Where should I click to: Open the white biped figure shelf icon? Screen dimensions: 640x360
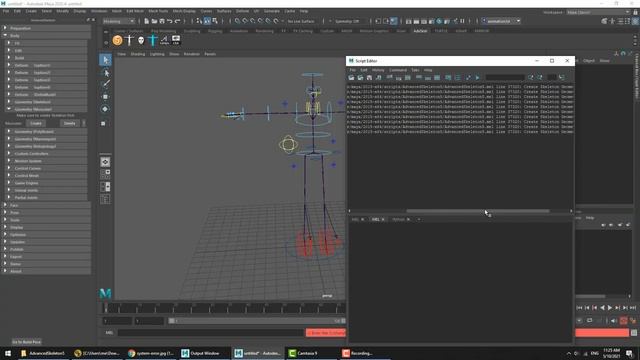[x=129, y=40]
